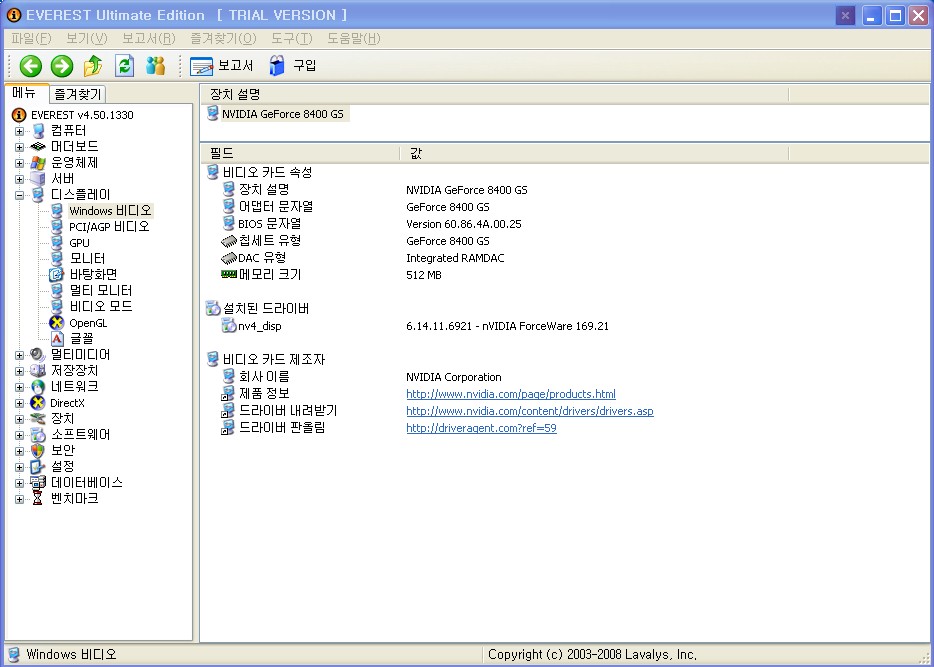The width and height of the screenshot is (934, 667).
Task: Click the 구입 purchase toolbar button
Action: [x=292, y=66]
